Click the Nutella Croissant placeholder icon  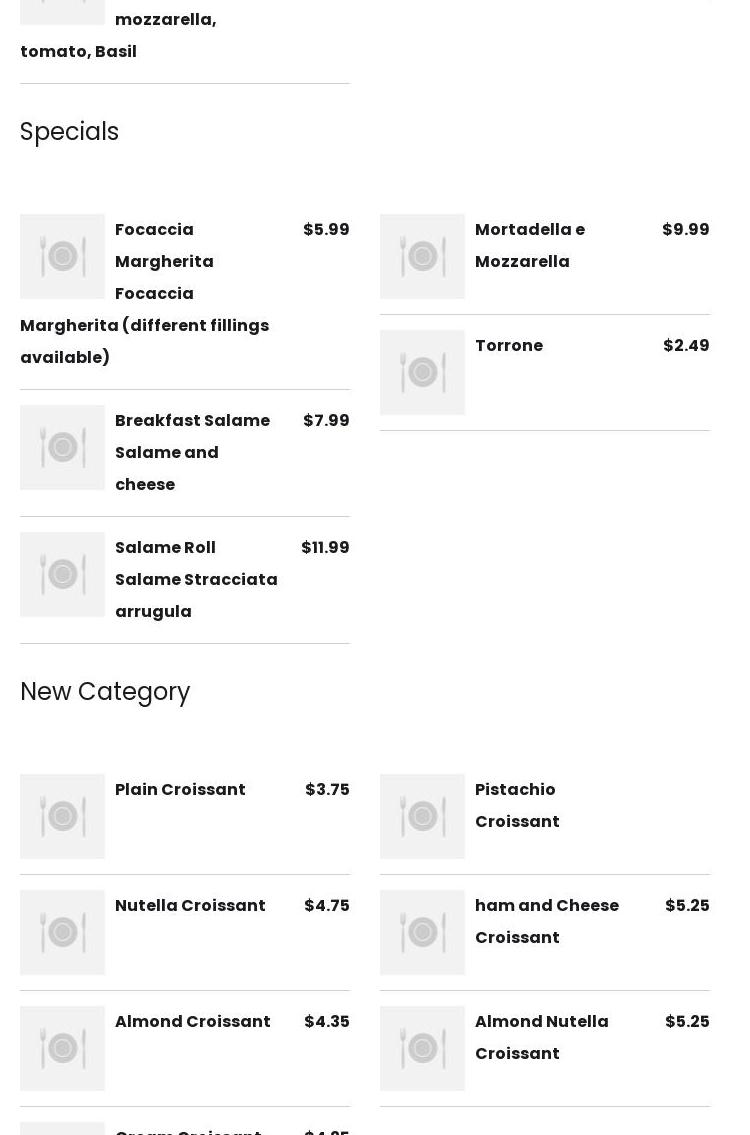click(x=62, y=932)
